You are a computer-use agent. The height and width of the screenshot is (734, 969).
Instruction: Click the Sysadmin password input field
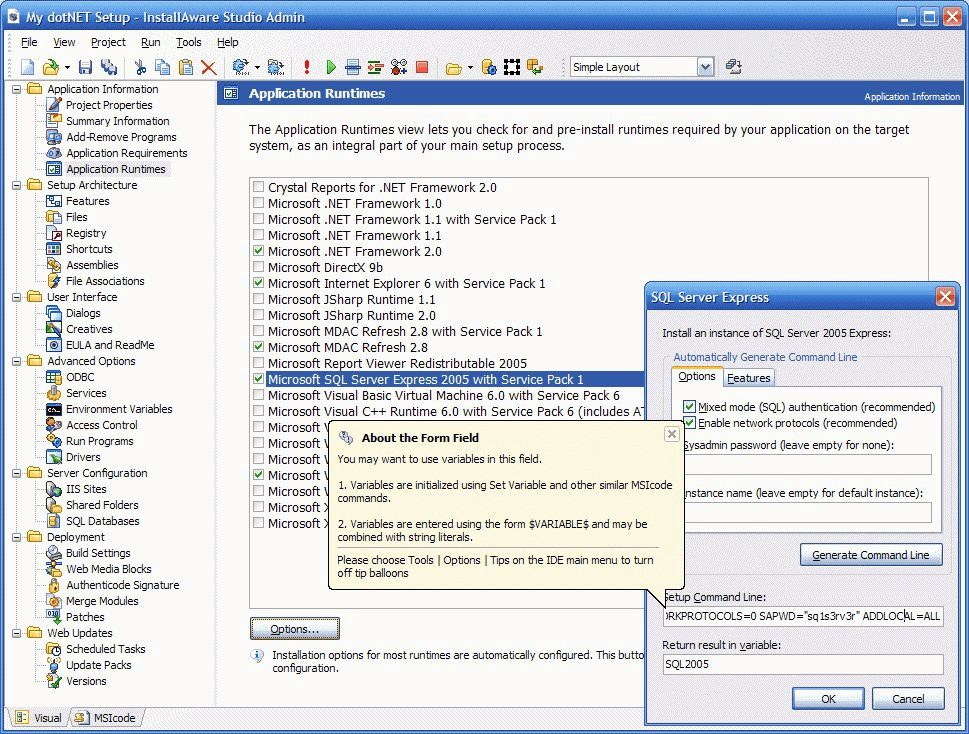click(x=807, y=464)
